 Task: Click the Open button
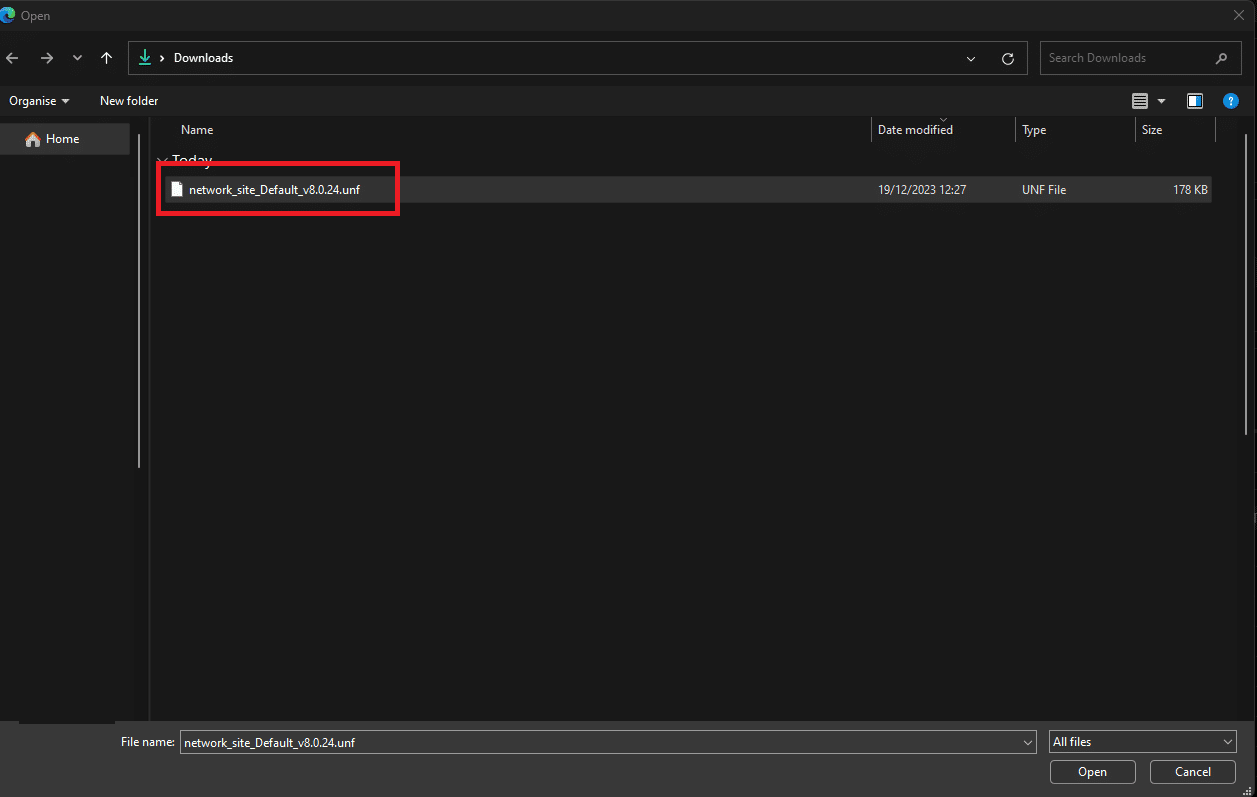pos(1092,772)
